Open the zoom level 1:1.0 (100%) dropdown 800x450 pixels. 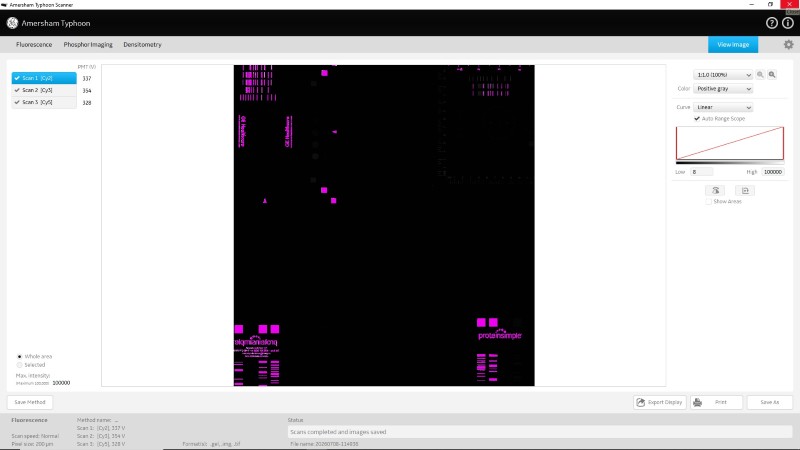723,74
